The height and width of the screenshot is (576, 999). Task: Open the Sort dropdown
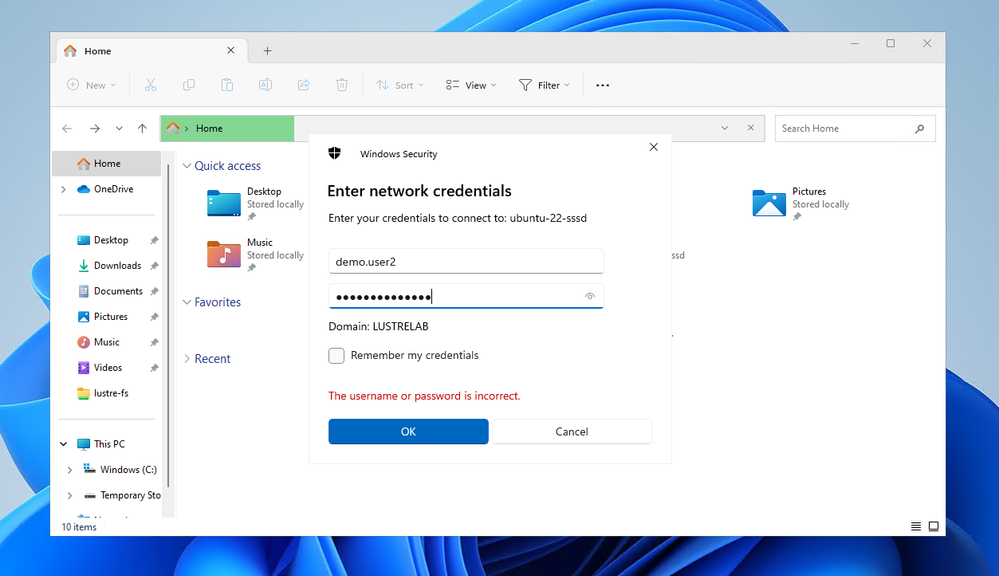pos(399,85)
